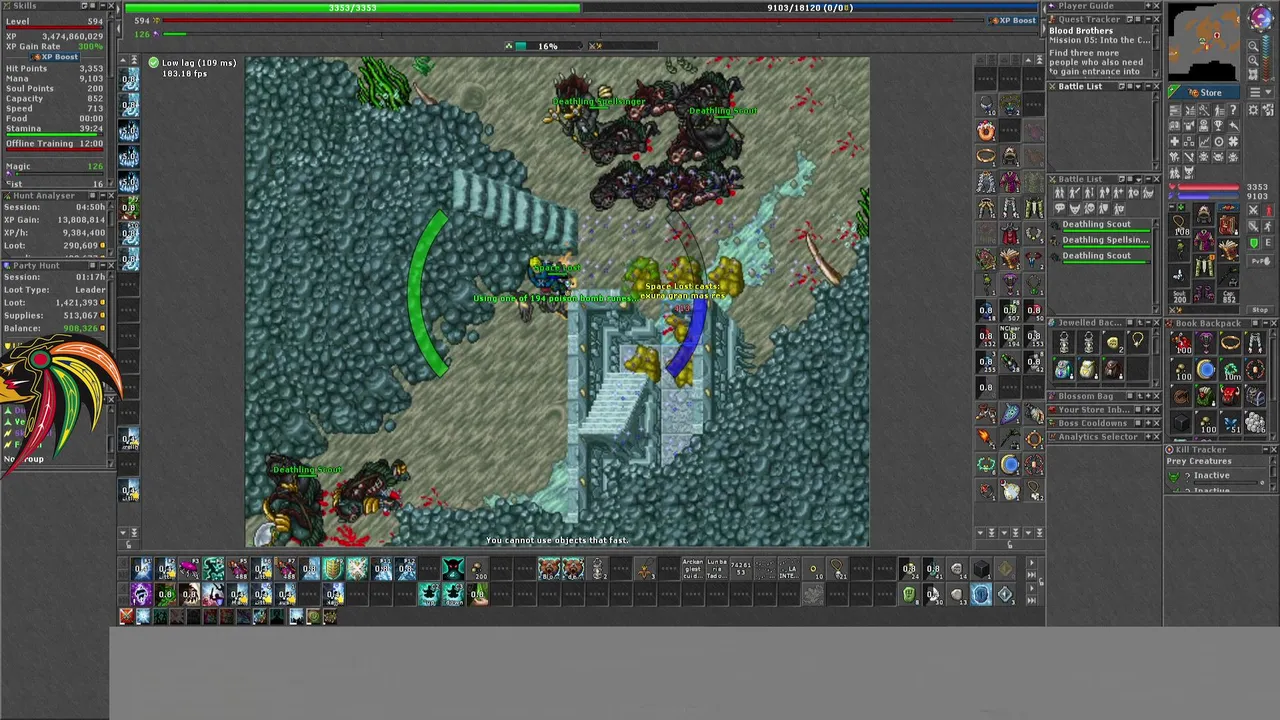Click the red health bar above the equipment

coord(1208,187)
